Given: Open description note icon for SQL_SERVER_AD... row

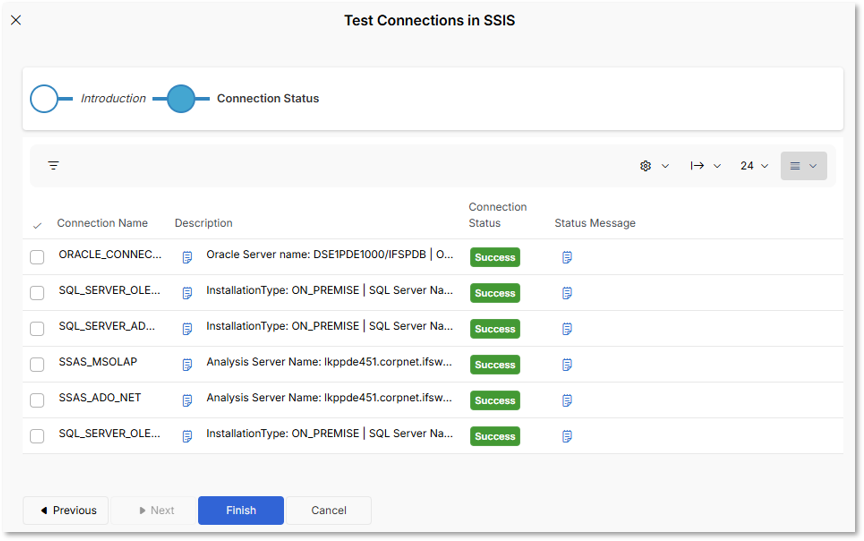Looking at the screenshot, I should coord(187,329).
